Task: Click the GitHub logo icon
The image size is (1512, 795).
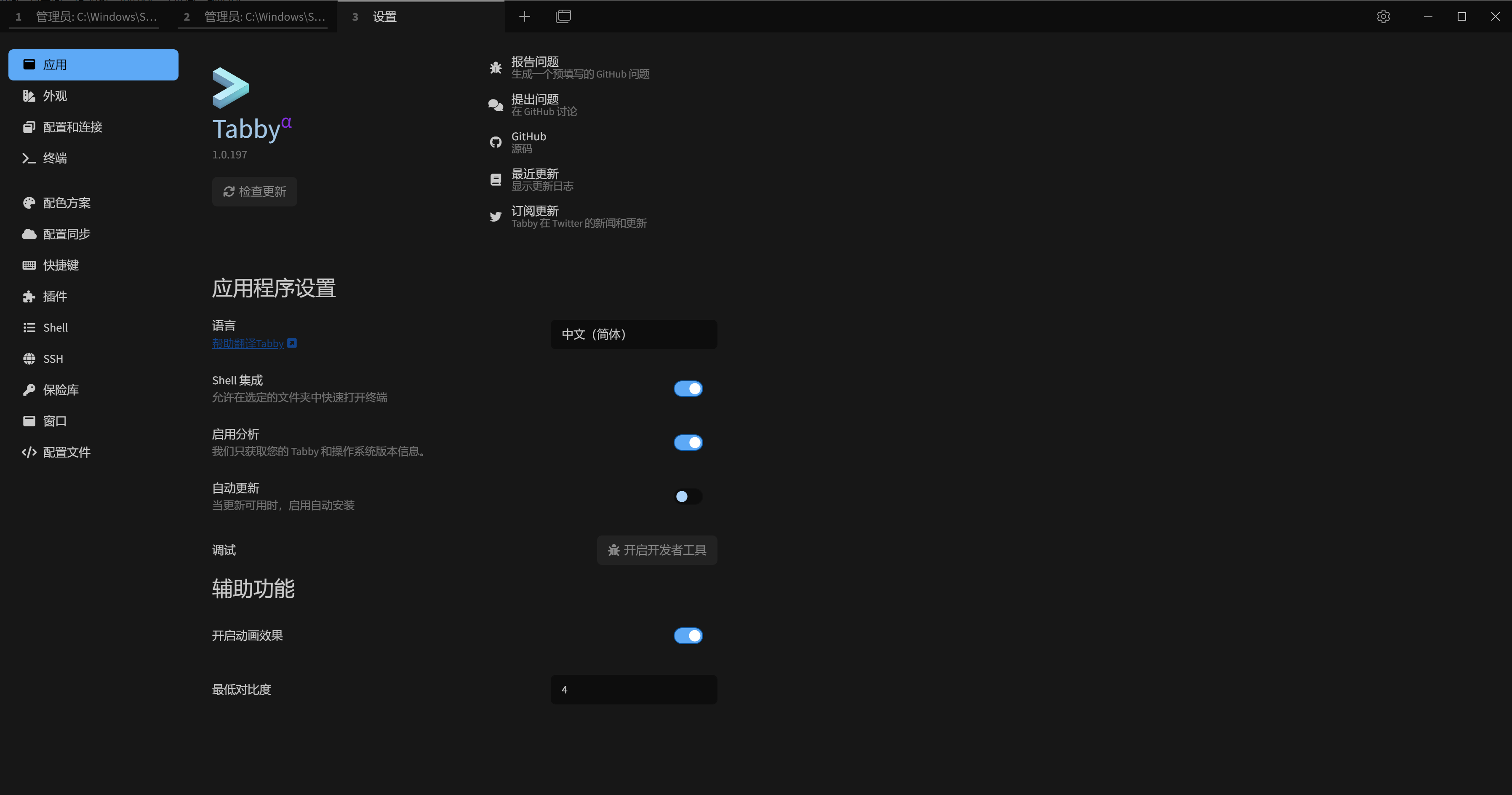Action: pos(496,142)
